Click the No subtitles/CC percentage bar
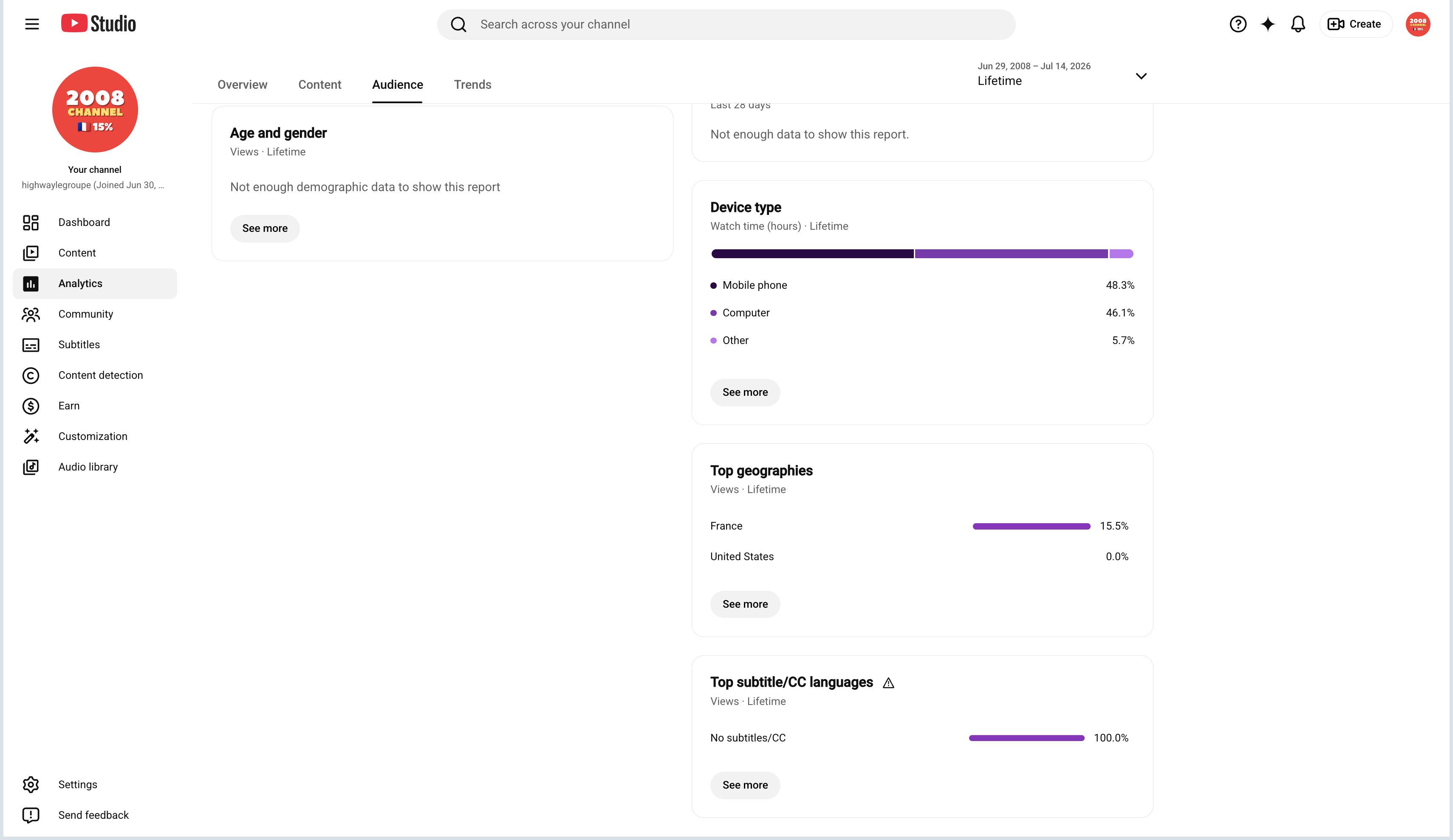This screenshot has height=840, width=1453. 1026,738
